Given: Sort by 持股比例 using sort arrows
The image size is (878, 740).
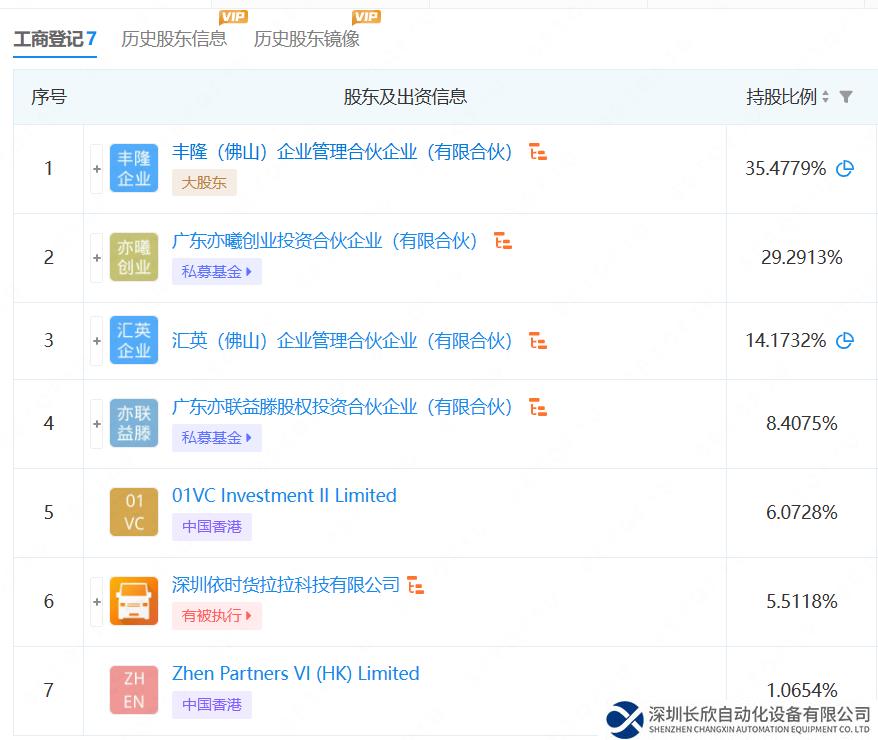Looking at the screenshot, I should [825, 97].
